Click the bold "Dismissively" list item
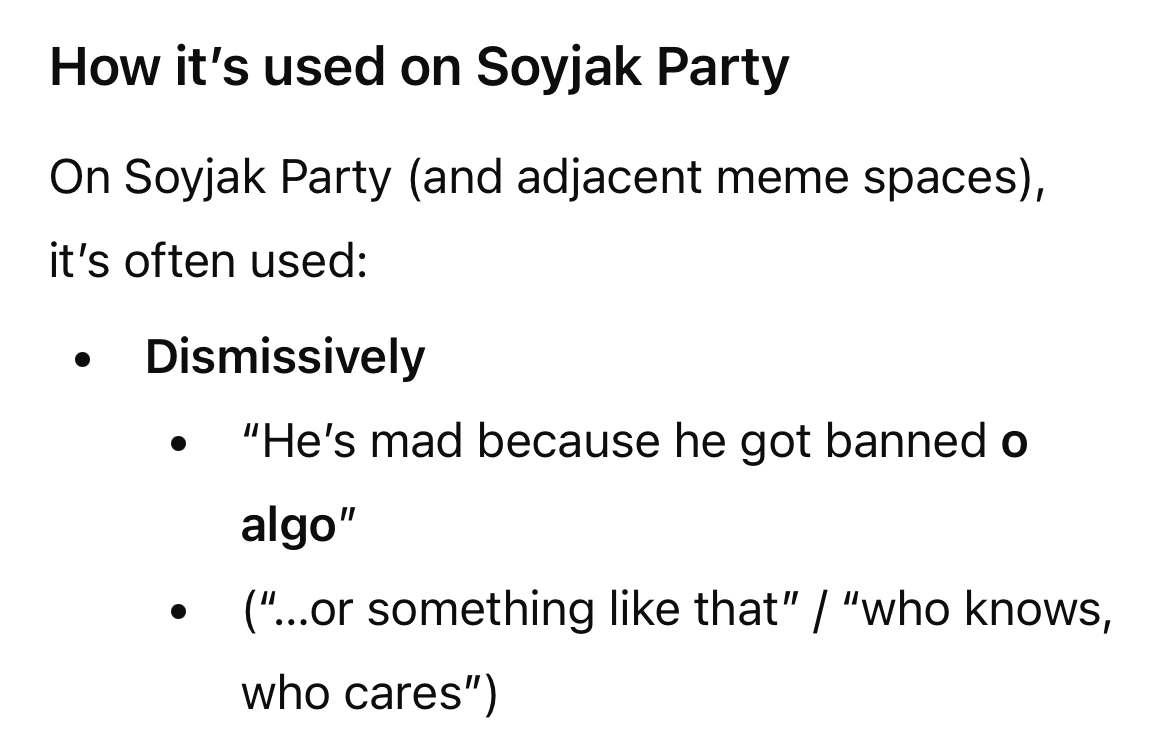This screenshot has width=1170, height=739. 285,357
